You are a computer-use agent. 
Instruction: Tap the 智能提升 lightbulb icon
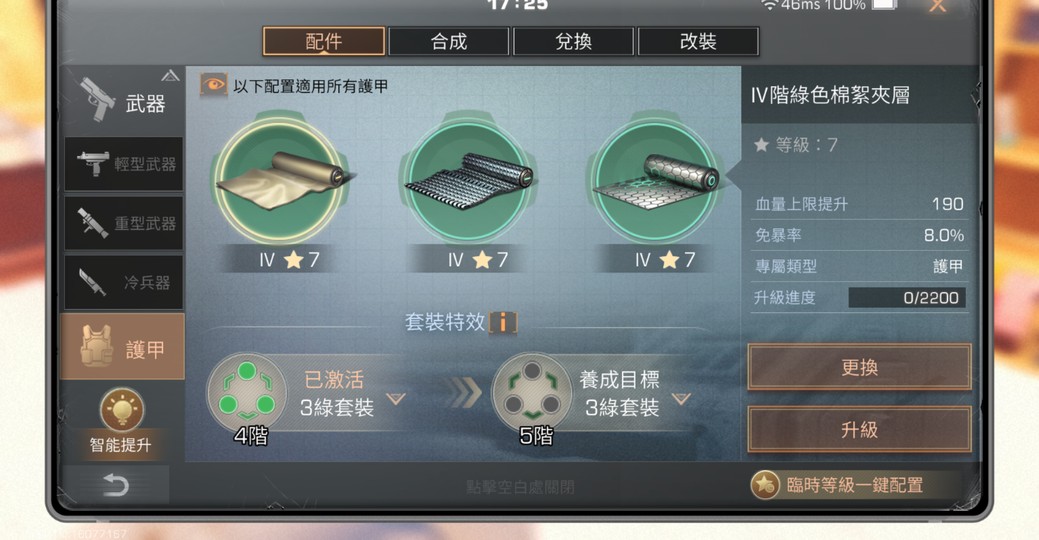tap(121, 410)
